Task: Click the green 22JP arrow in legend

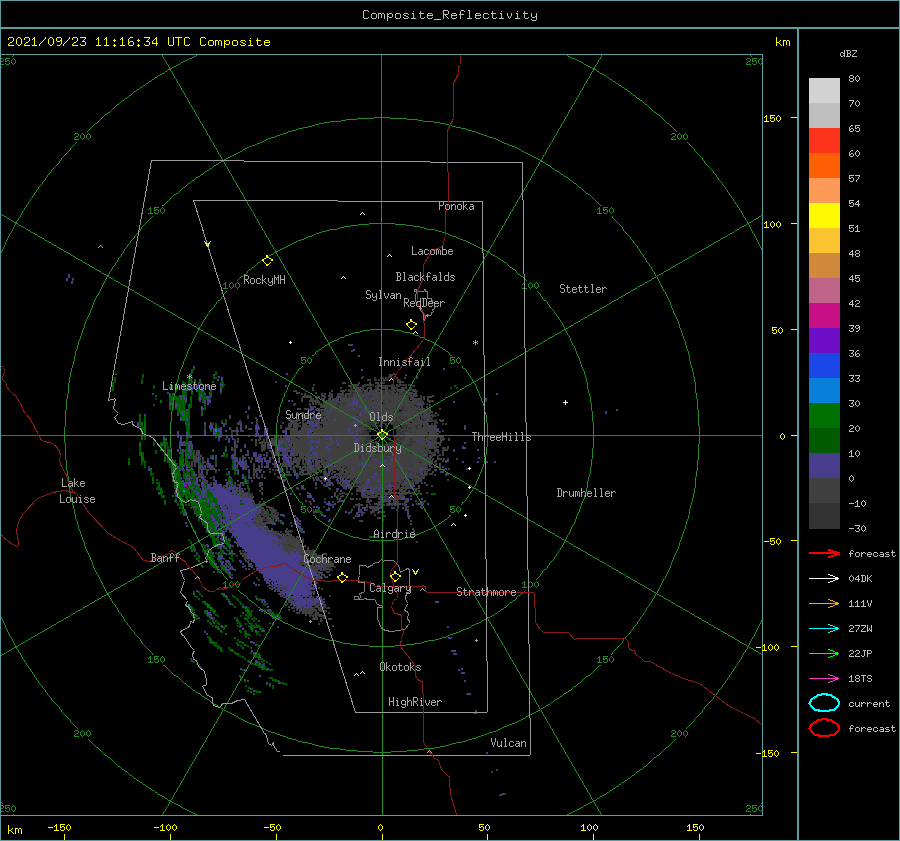Action: pyautogui.click(x=824, y=653)
